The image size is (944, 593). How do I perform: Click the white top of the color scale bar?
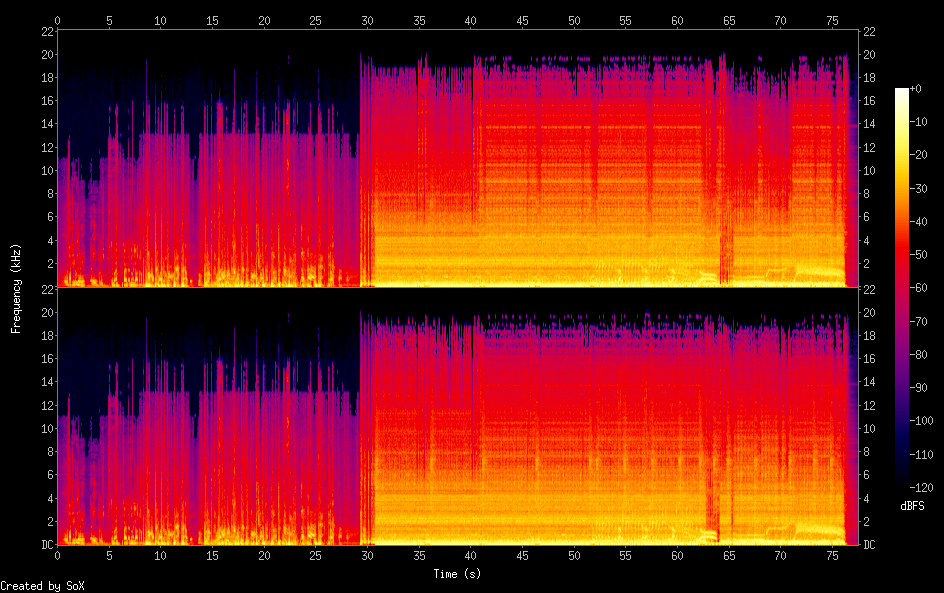coord(901,92)
